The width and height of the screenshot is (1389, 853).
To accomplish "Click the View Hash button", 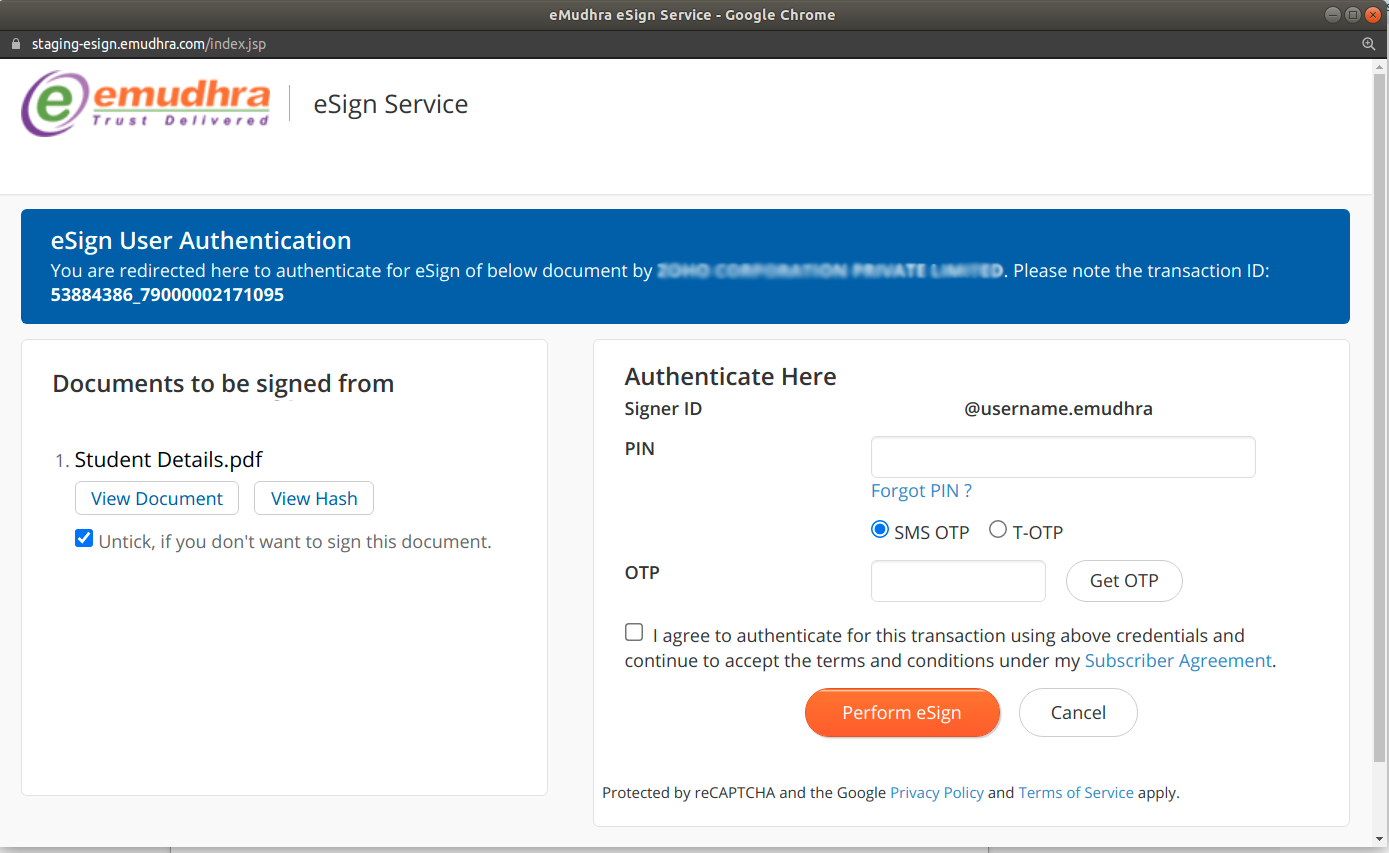I will coord(314,498).
